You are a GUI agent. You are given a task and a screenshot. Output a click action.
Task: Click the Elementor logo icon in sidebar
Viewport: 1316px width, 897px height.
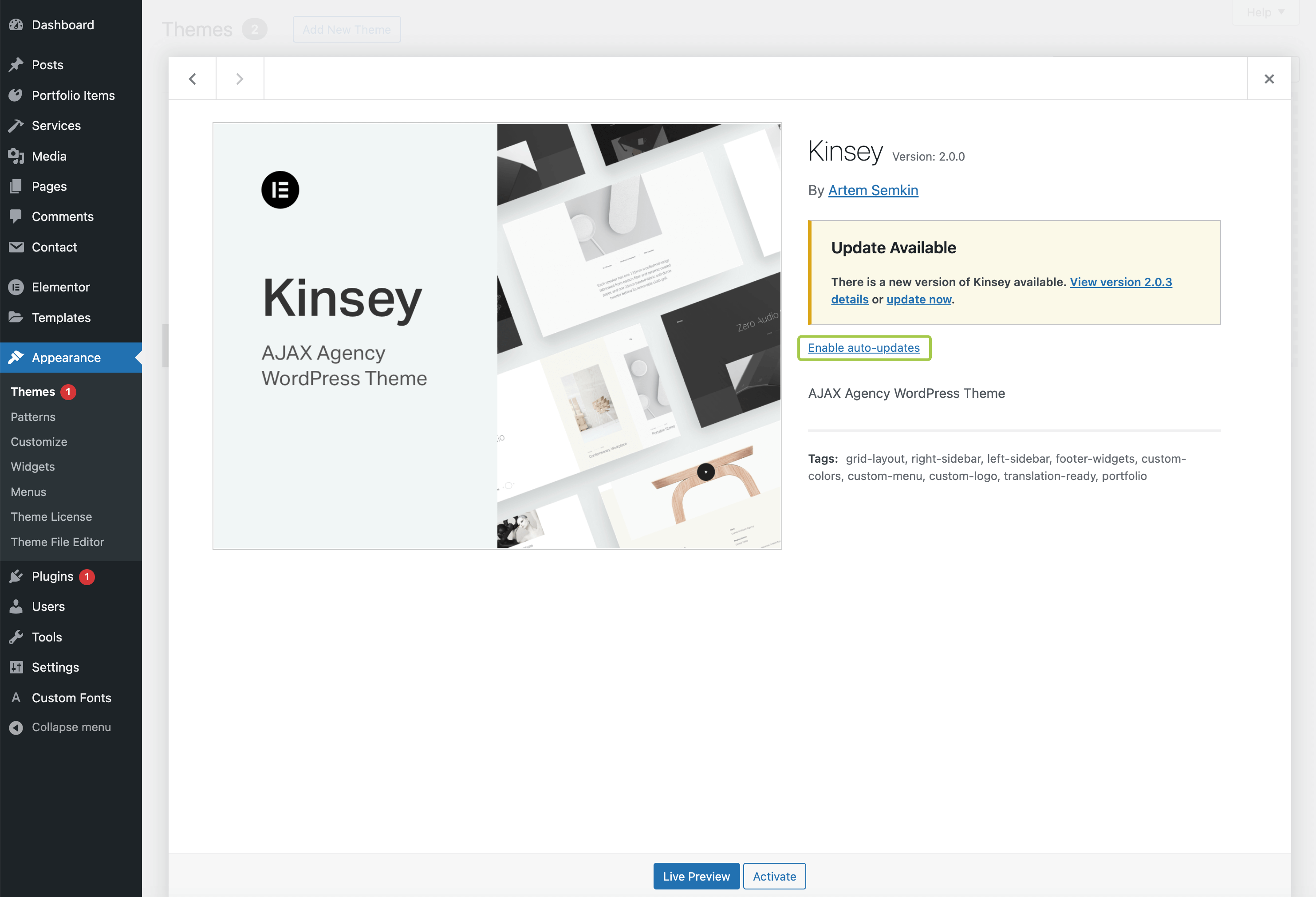pos(16,287)
